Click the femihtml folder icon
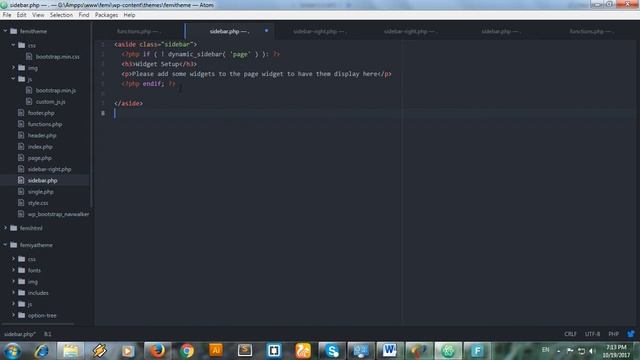 tap(13, 228)
